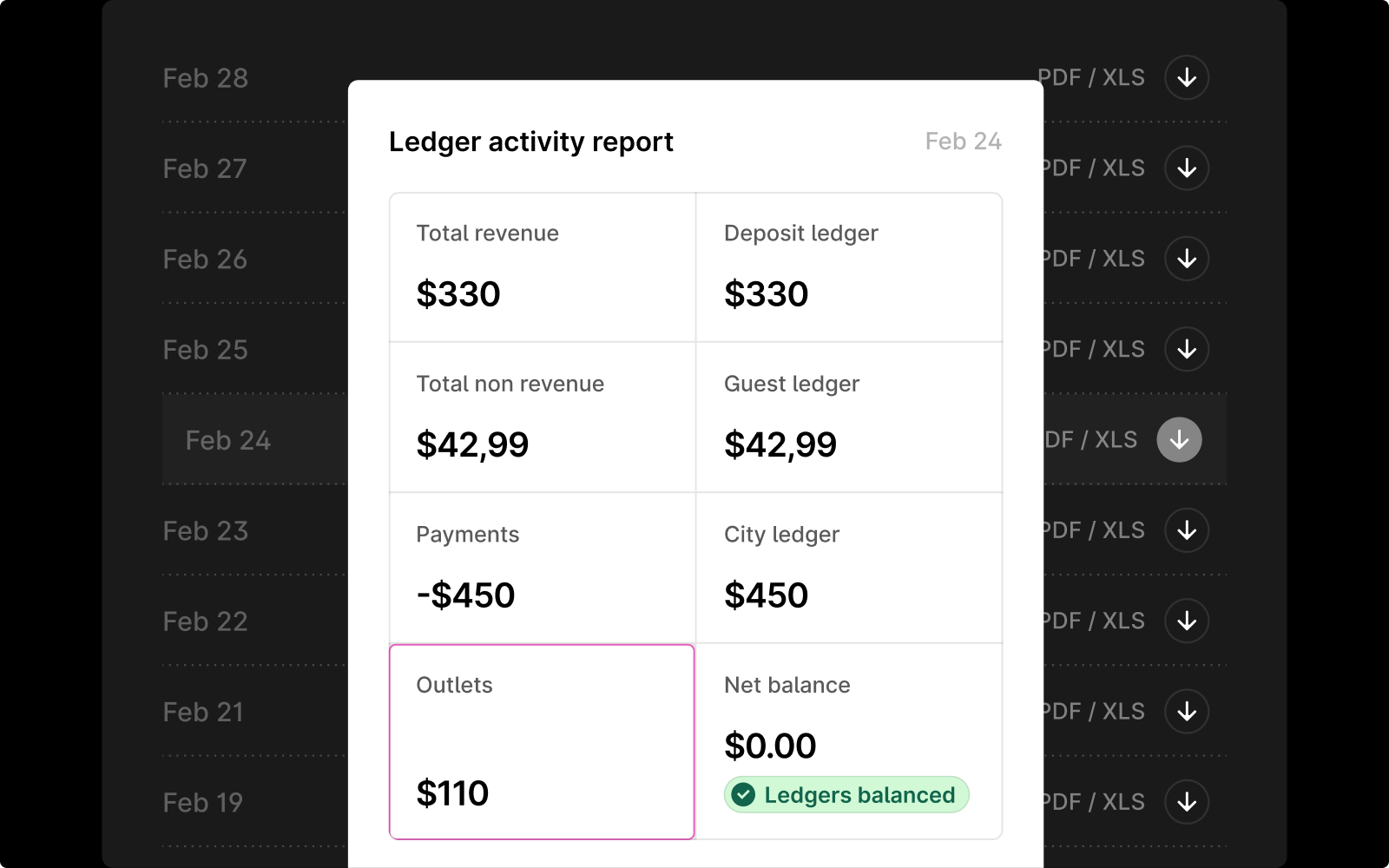This screenshot has height=868, width=1389.
Task: Open the Total revenue cell
Action: 542,267
